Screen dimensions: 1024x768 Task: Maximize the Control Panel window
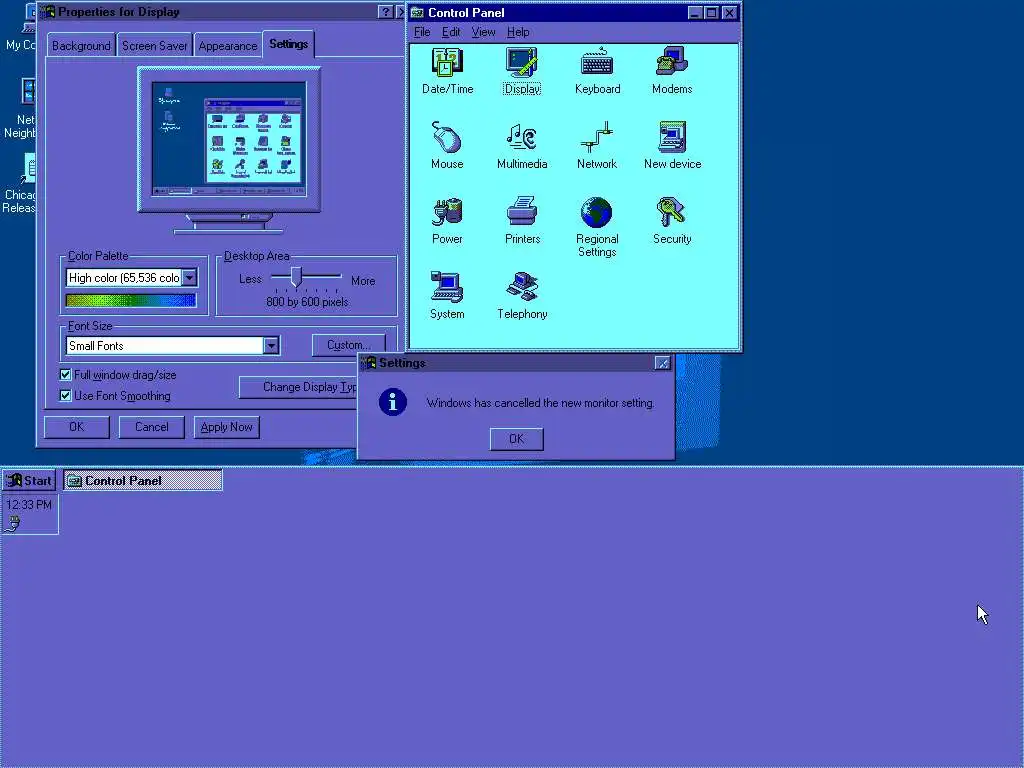pyautogui.click(x=712, y=12)
